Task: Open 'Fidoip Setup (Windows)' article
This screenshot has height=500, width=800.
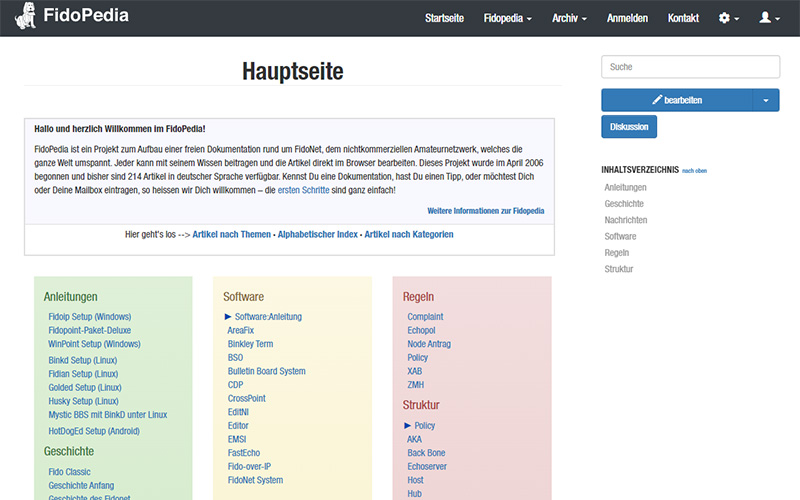Action: 90,317
